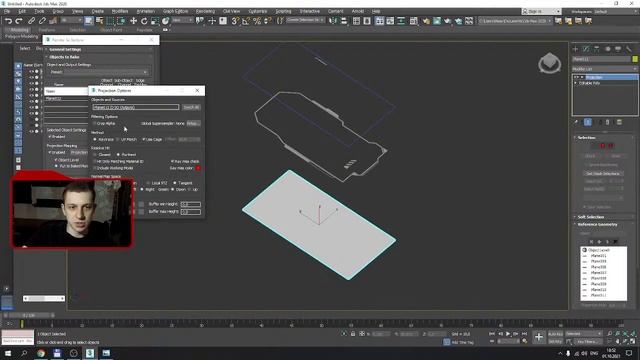
Task: Expand the Sign In dropdown
Action: 541,11
